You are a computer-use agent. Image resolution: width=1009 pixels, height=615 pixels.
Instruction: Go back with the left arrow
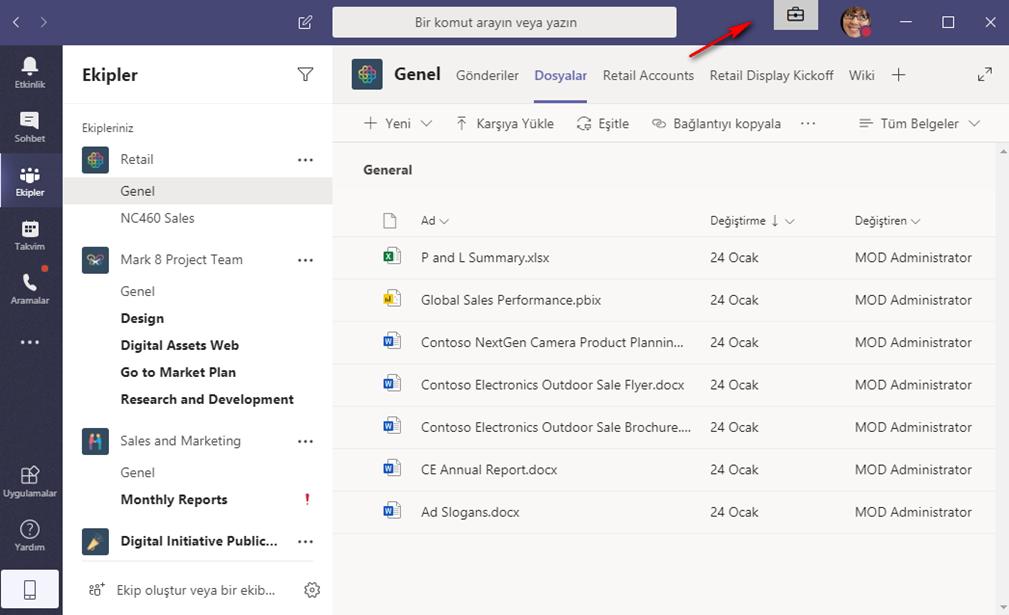point(16,23)
